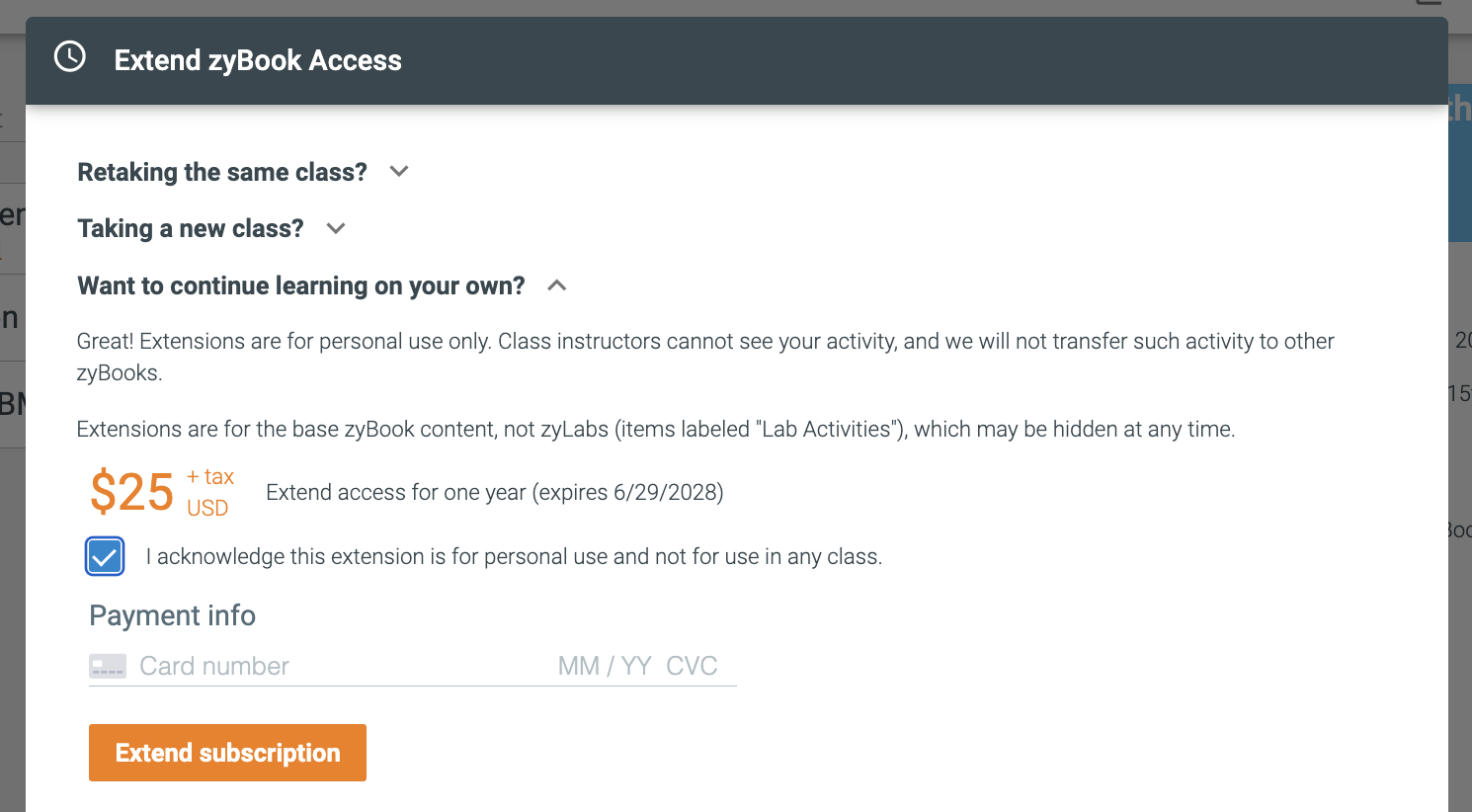Click 'Want to continue learning on your own?' heading
Viewport: 1472px width, 812px height.
point(301,285)
